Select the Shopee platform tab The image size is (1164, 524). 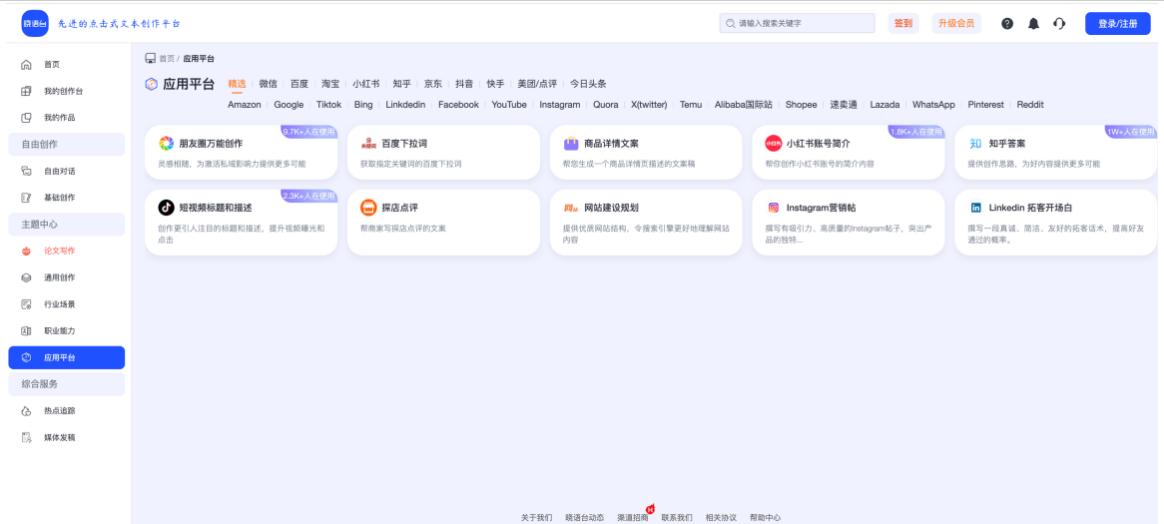pos(801,105)
